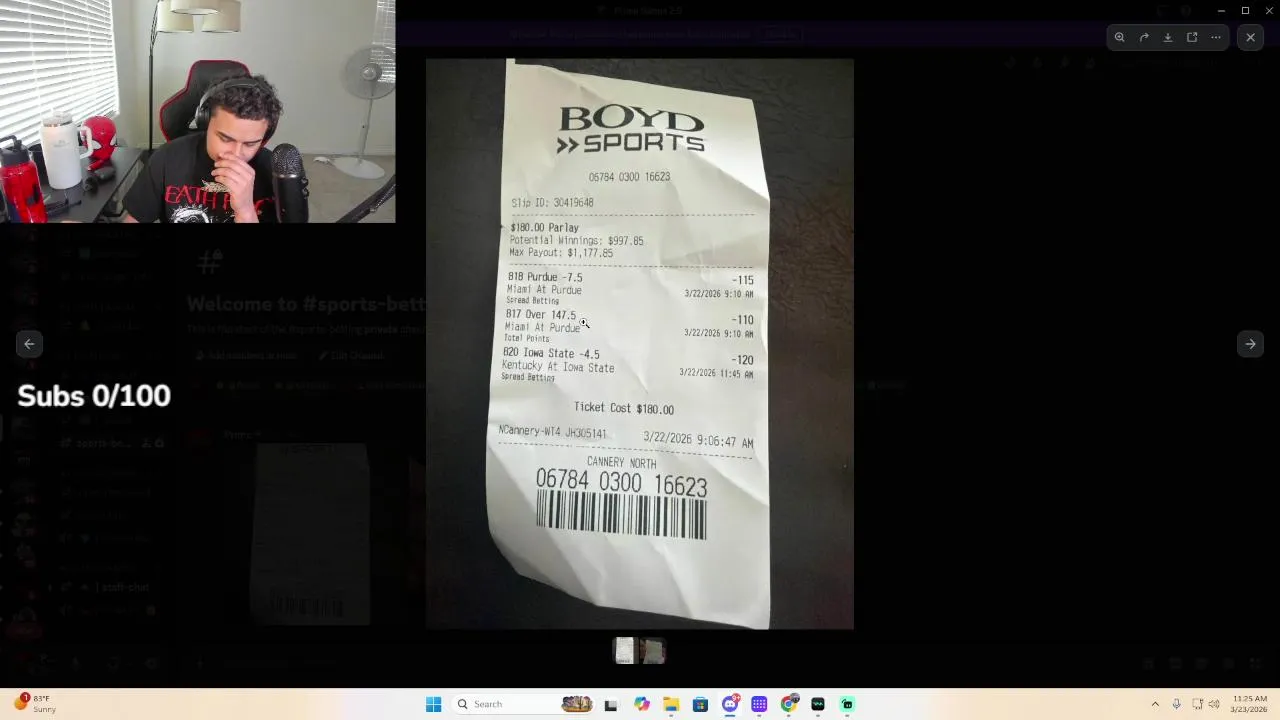1280x720 pixels.
Task: Open the three-dots more options menu
Action: tap(1216, 37)
